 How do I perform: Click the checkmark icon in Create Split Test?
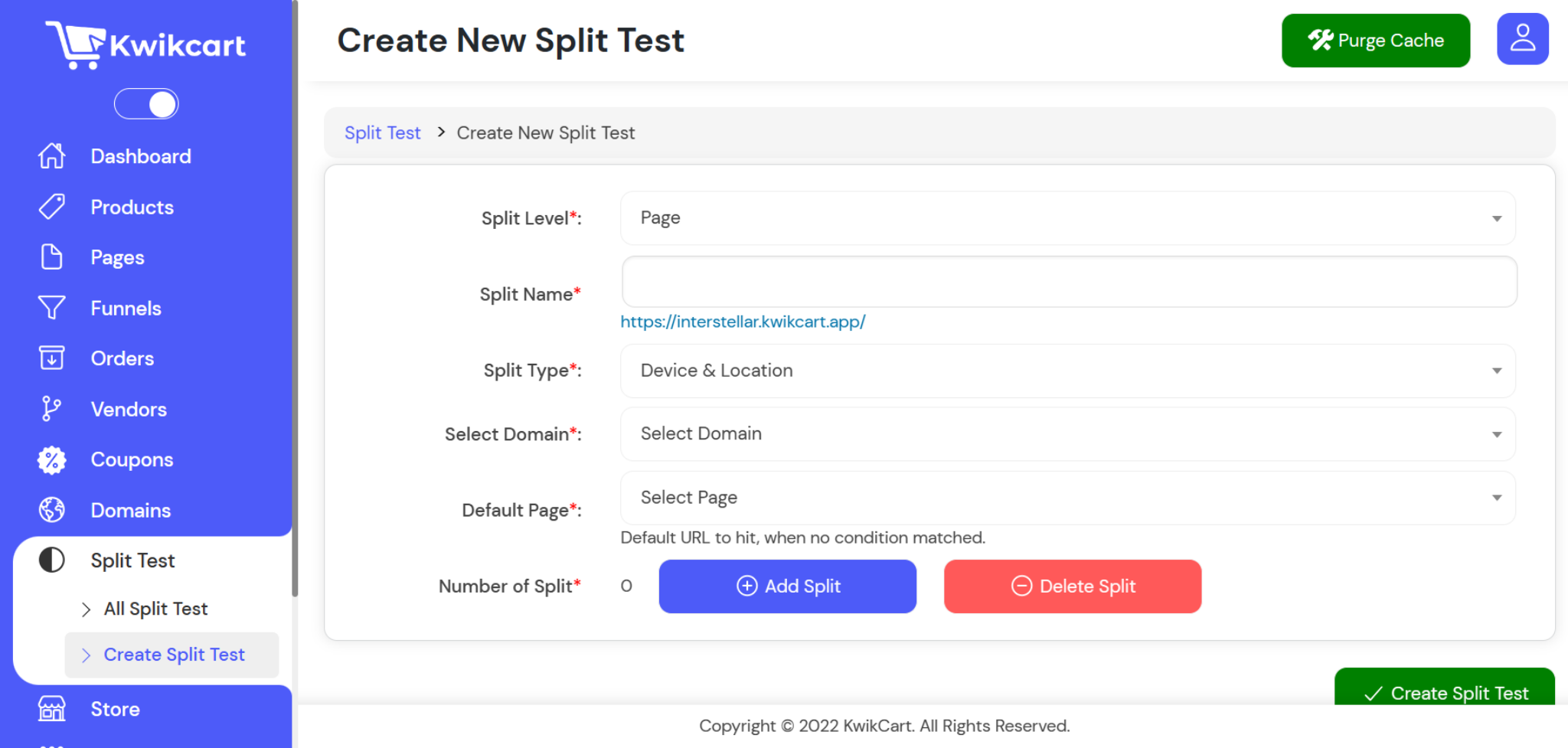pos(1373,694)
